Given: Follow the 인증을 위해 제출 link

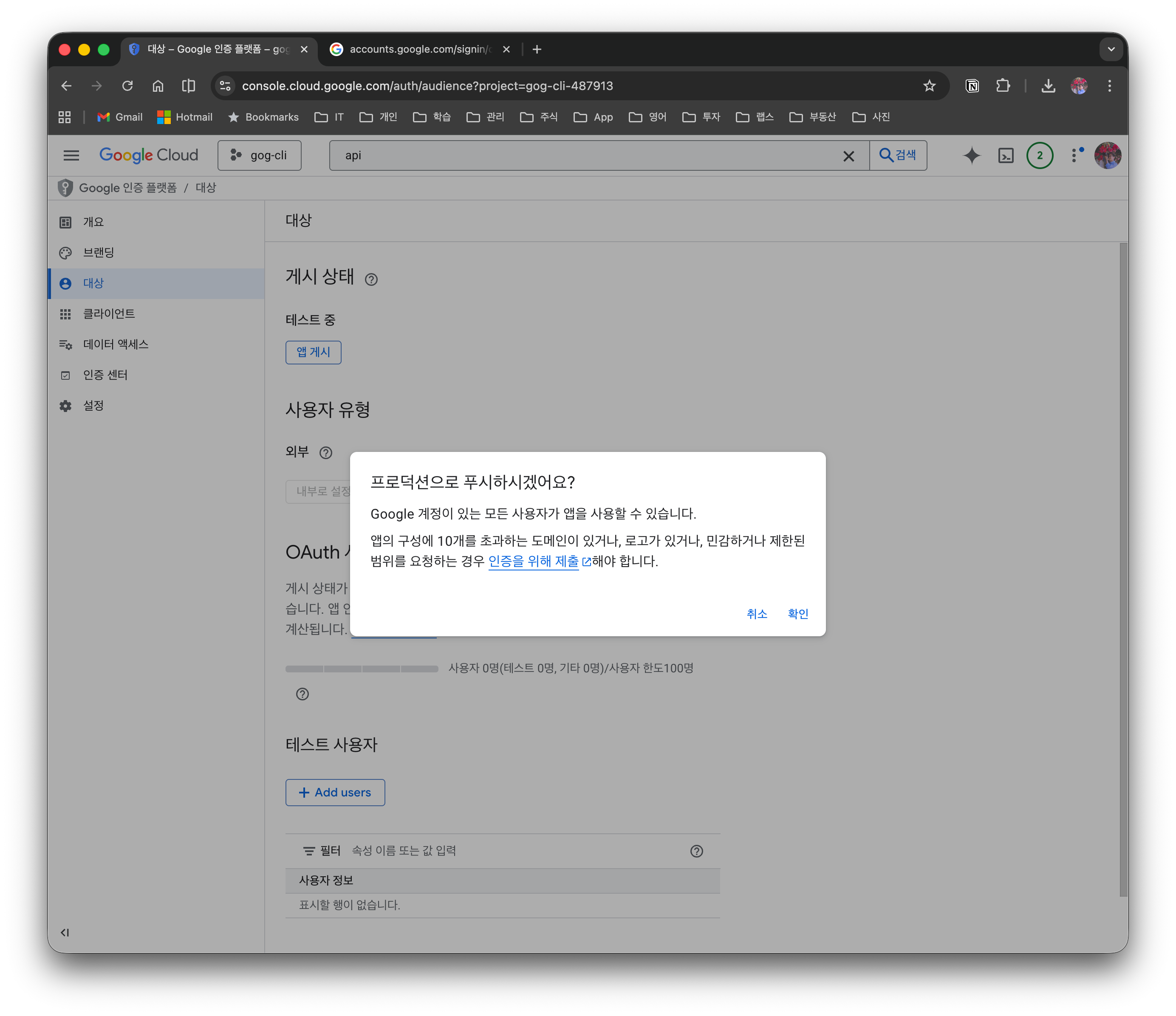Looking at the screenshot, I should 533,561.
